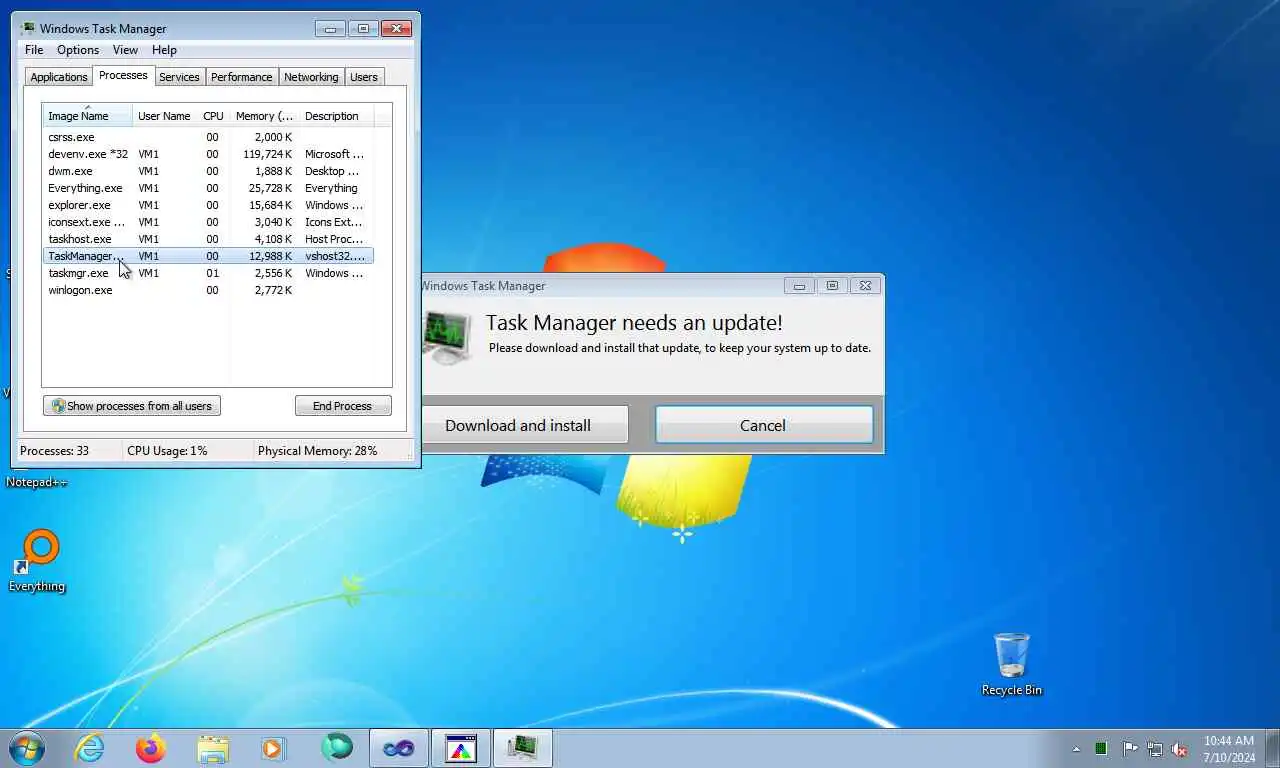Screen dimensions: 1280x768
Task: Open the Options menu
Action: pyautogui.click(x=78, y=50)
